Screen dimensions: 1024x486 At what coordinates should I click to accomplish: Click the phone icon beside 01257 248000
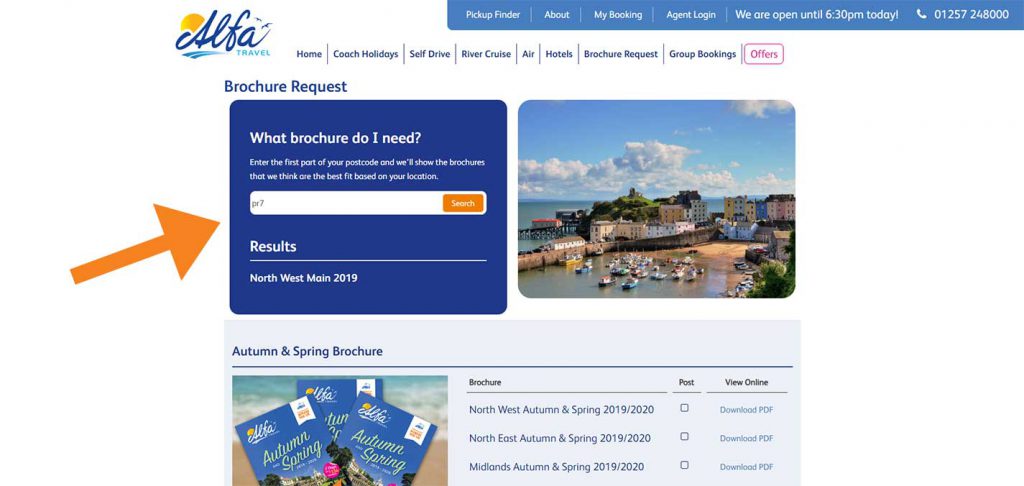pos(921,14)
